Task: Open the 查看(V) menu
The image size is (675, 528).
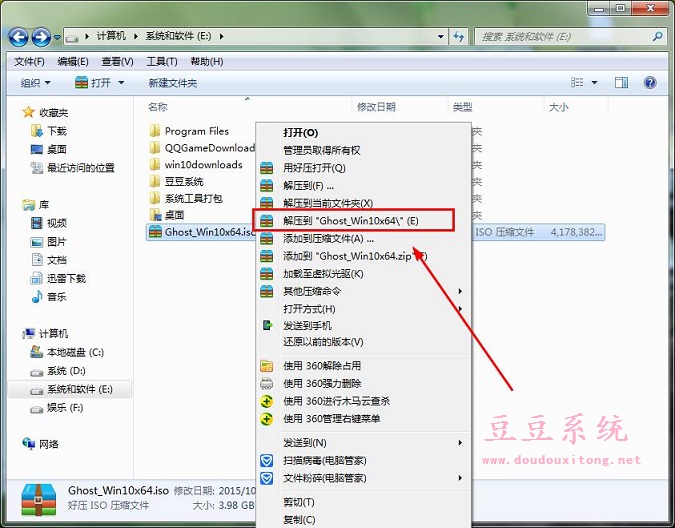Action: pos(117,62)
